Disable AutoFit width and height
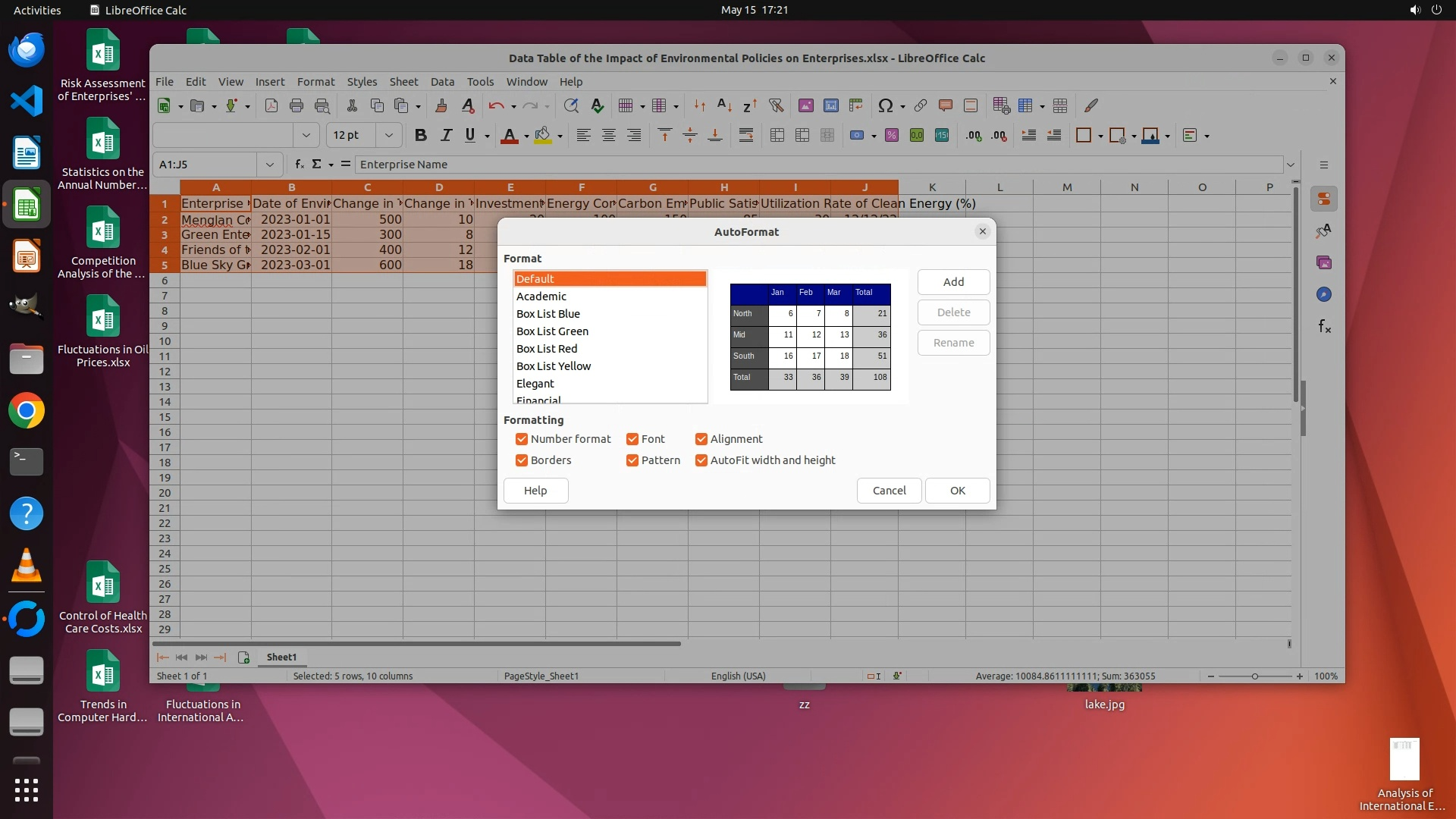 701,460
